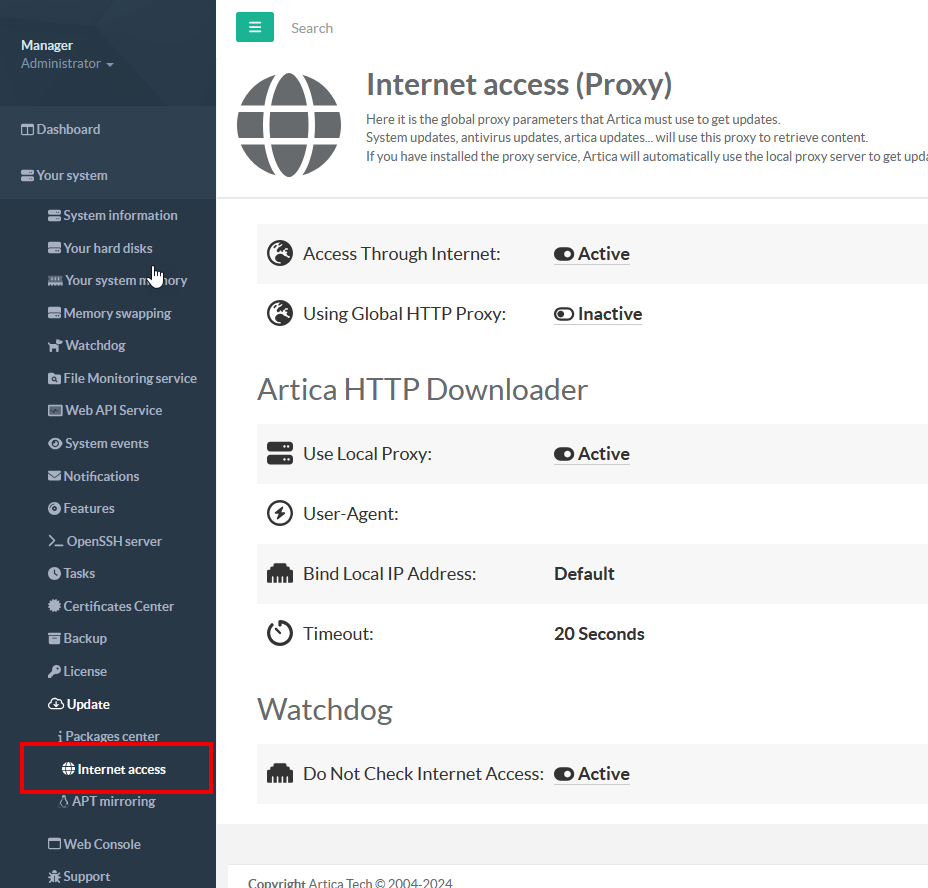Click the User-Agent lightning bolt icon
The image size is (928, 888).
[280, 514]
